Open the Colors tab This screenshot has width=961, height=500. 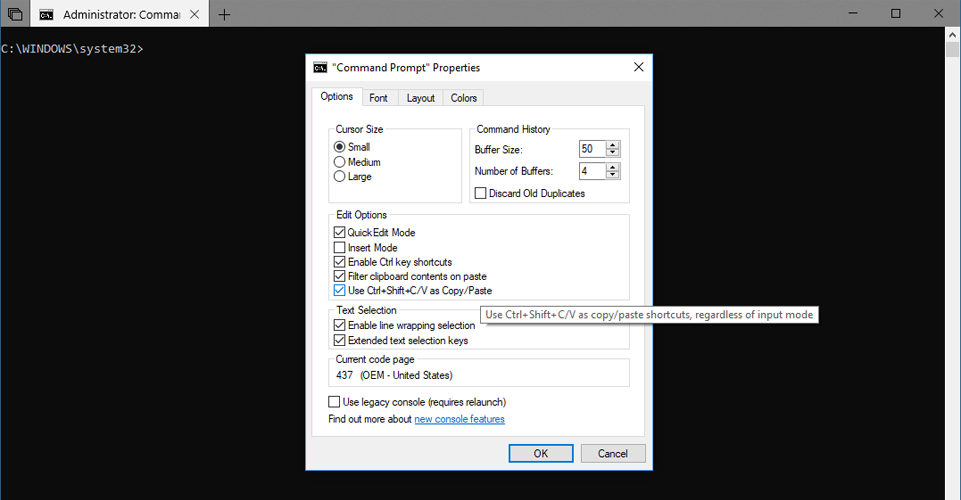[x=463, y=98]
